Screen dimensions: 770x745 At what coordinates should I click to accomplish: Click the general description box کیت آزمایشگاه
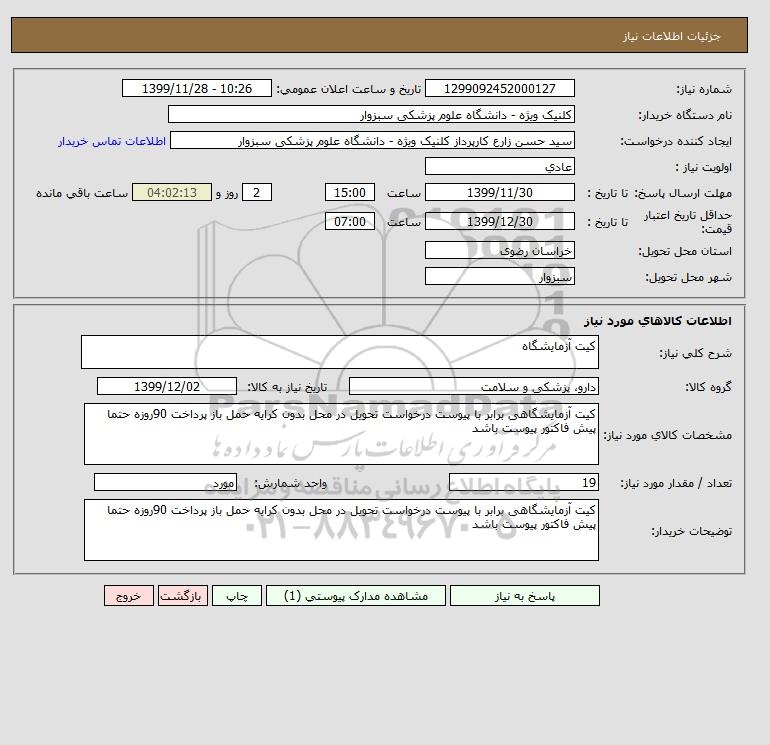point(340,352)
